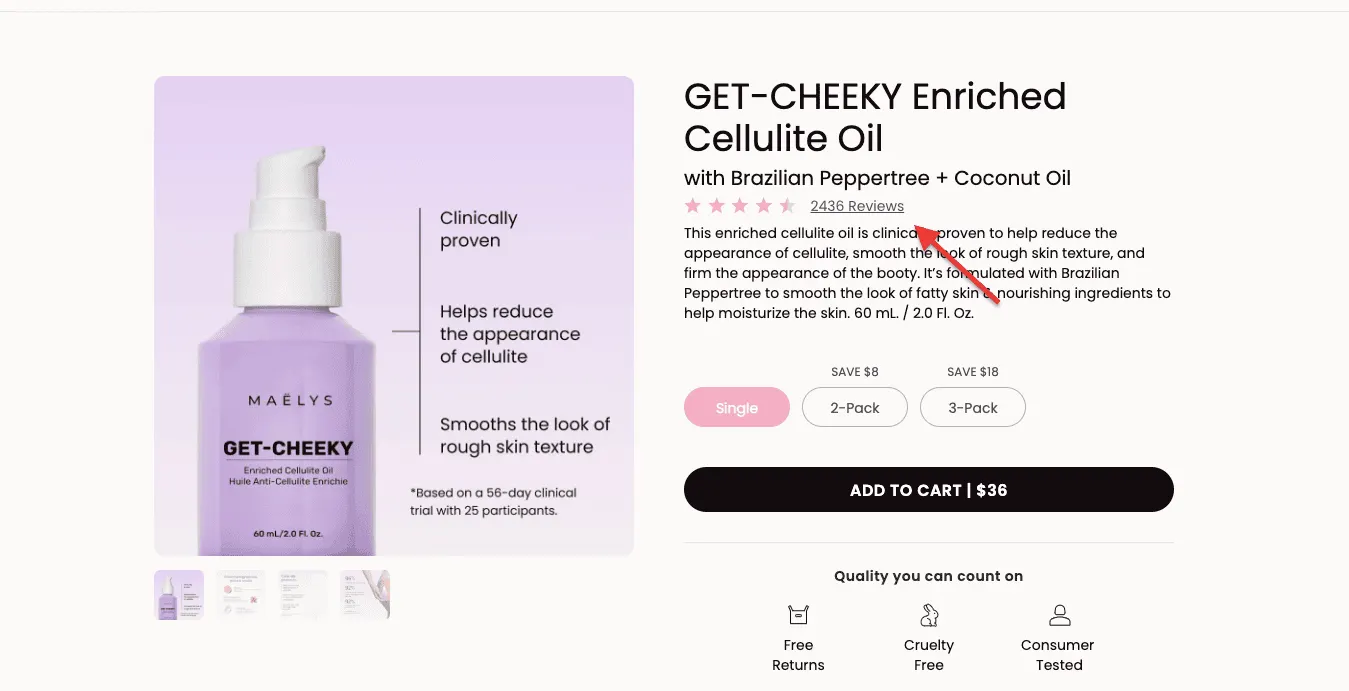Select the 3-Pack purchase option
The width and height of the screenshot is (1349, 691).
972,407
